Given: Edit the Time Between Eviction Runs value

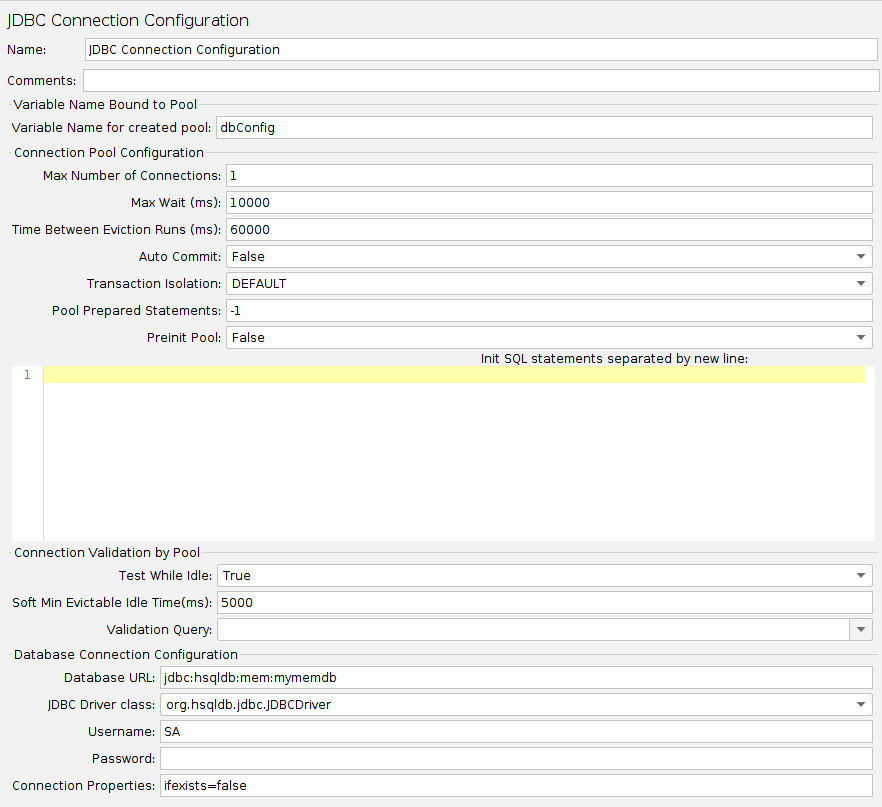Looking at the screenshot, I should coord(548,229).
